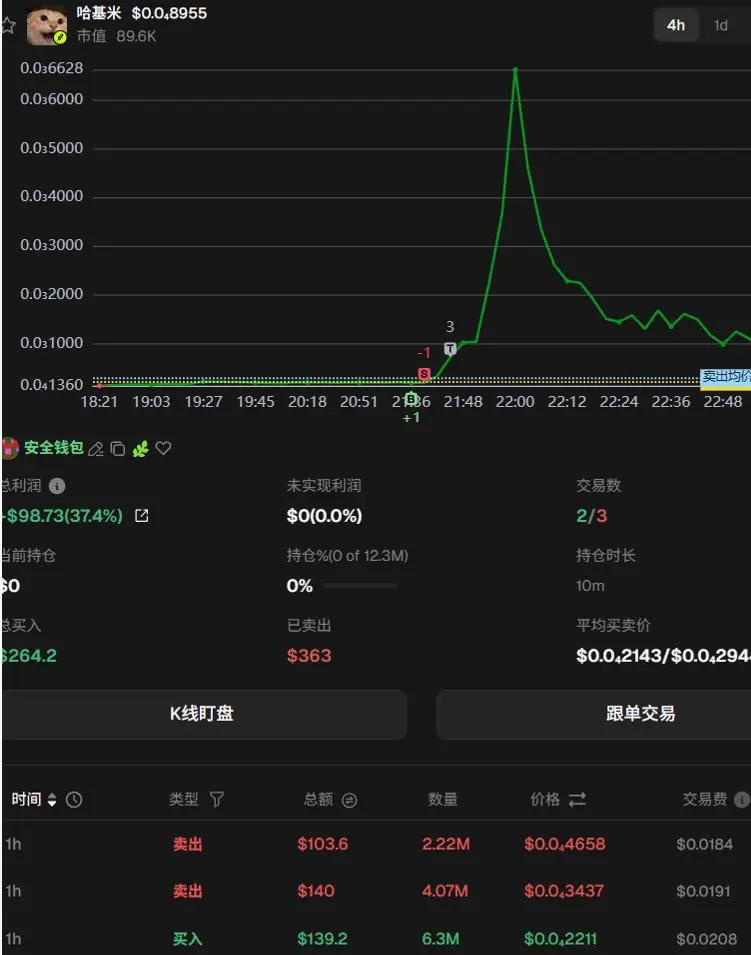Click the 市值 89.6K market cap text
This screenshot has height=955, width=751.
coord(116,37)
